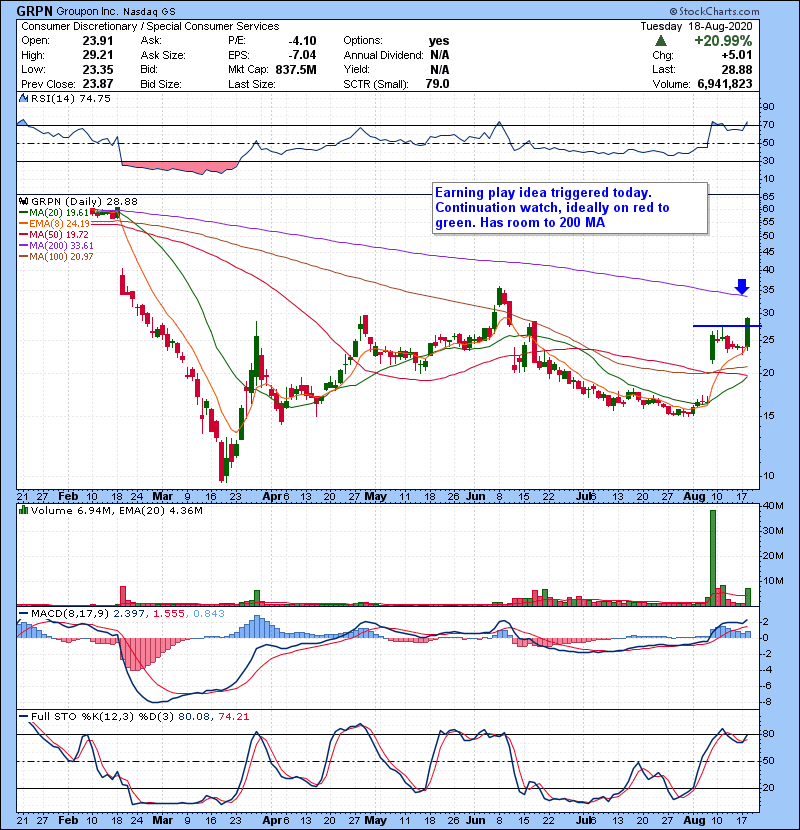Click the blue down-arrow annotation marker
800x830 pixels.
tap(741, 286)
